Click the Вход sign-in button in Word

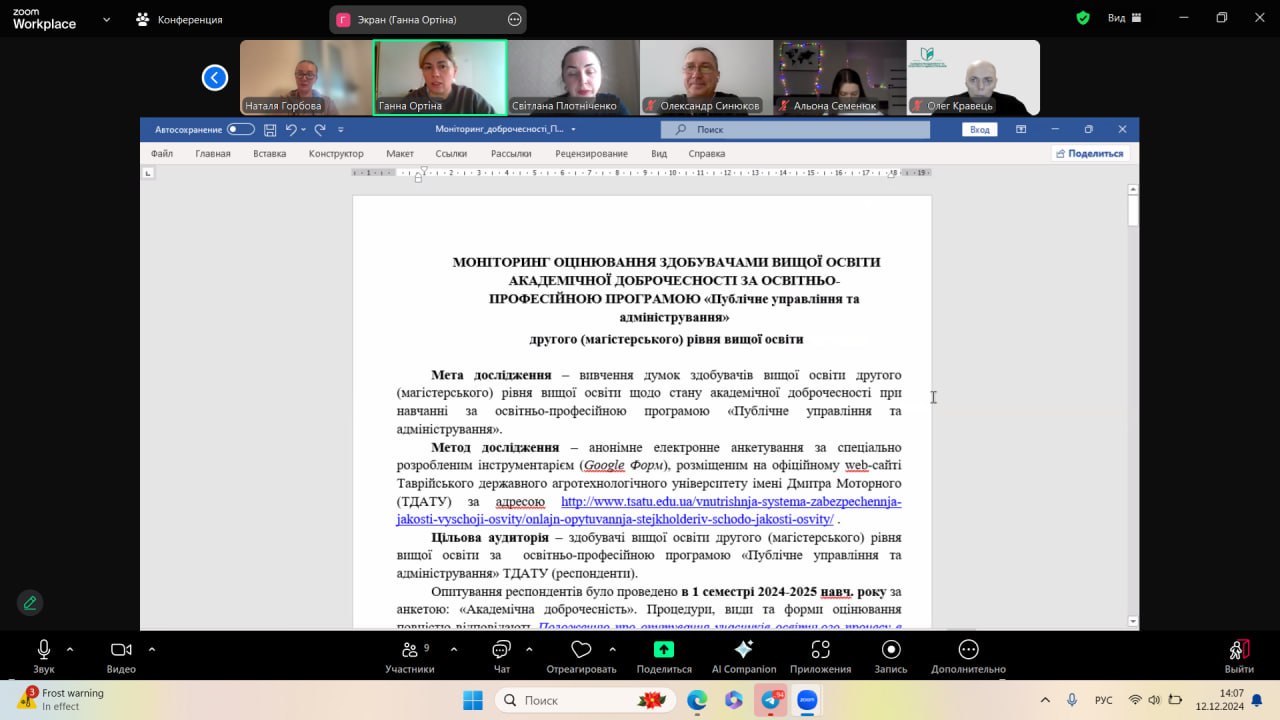980,129
